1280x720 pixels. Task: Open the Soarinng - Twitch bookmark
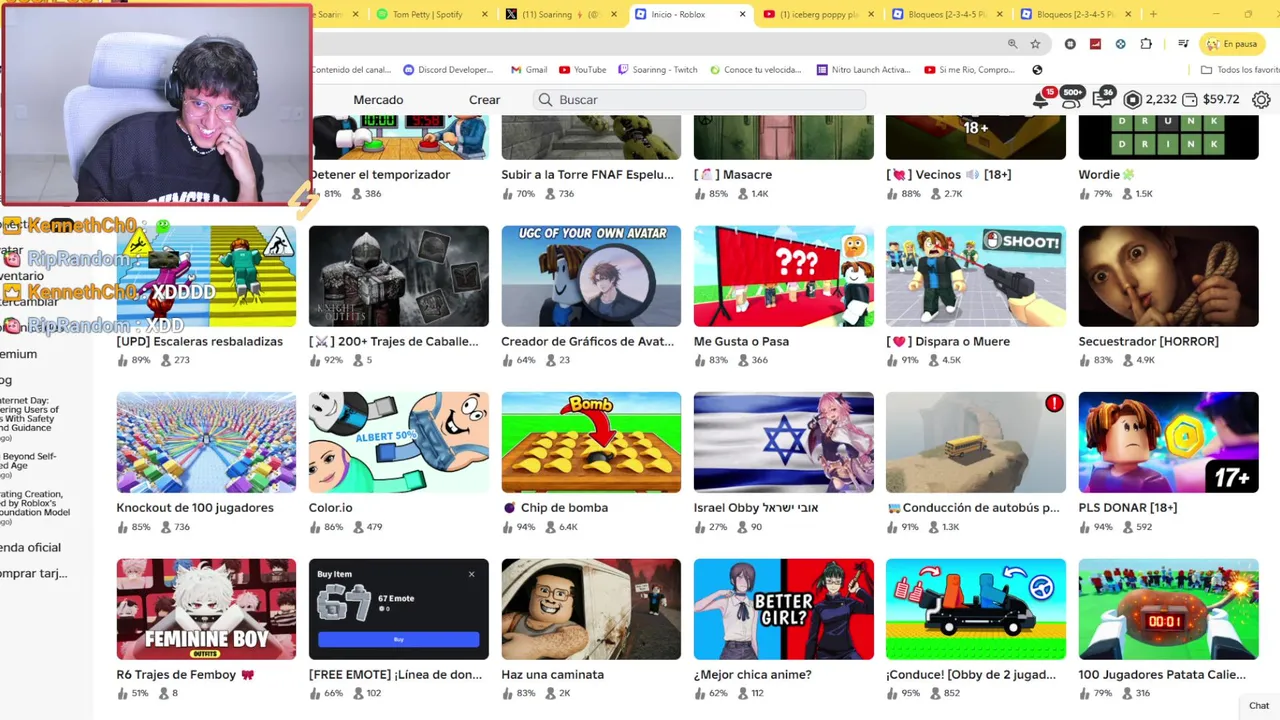[x=658, y=70]
